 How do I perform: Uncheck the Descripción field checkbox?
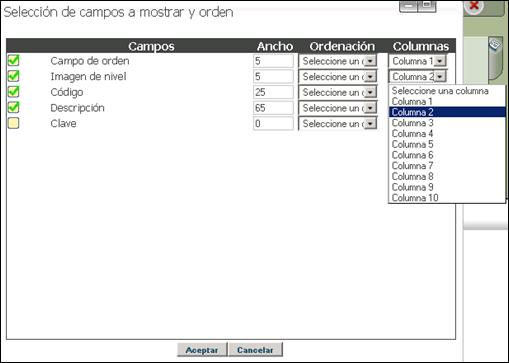point(14,108)
